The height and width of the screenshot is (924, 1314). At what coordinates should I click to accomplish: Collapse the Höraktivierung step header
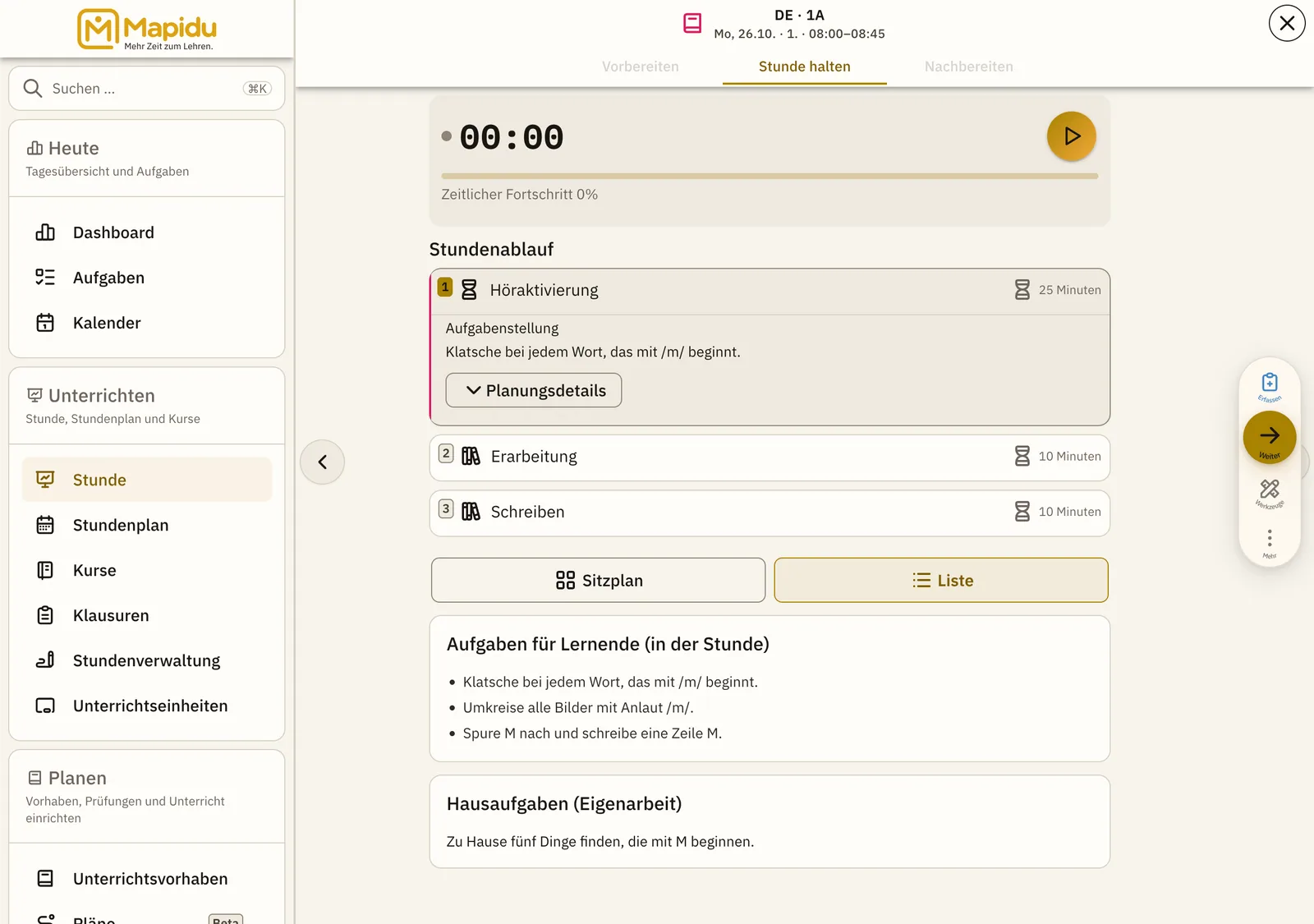click(770, 291)
